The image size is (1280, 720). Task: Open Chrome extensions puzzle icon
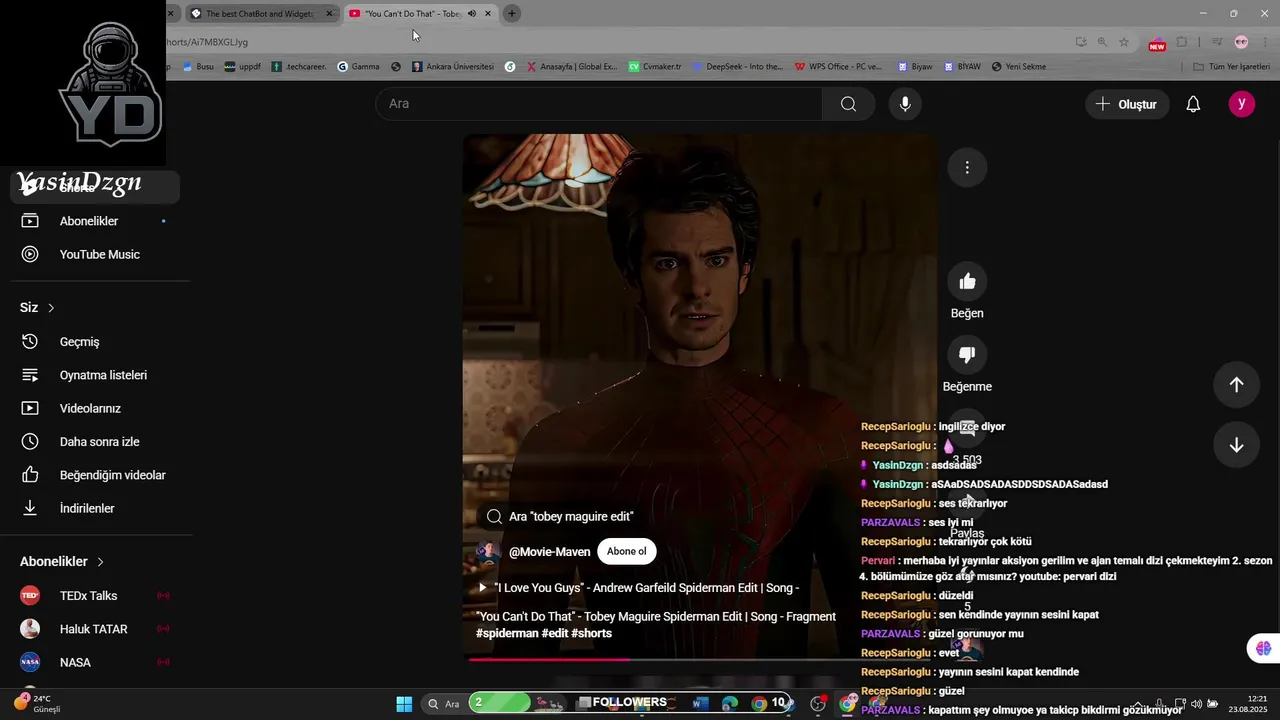point(1182,42)
